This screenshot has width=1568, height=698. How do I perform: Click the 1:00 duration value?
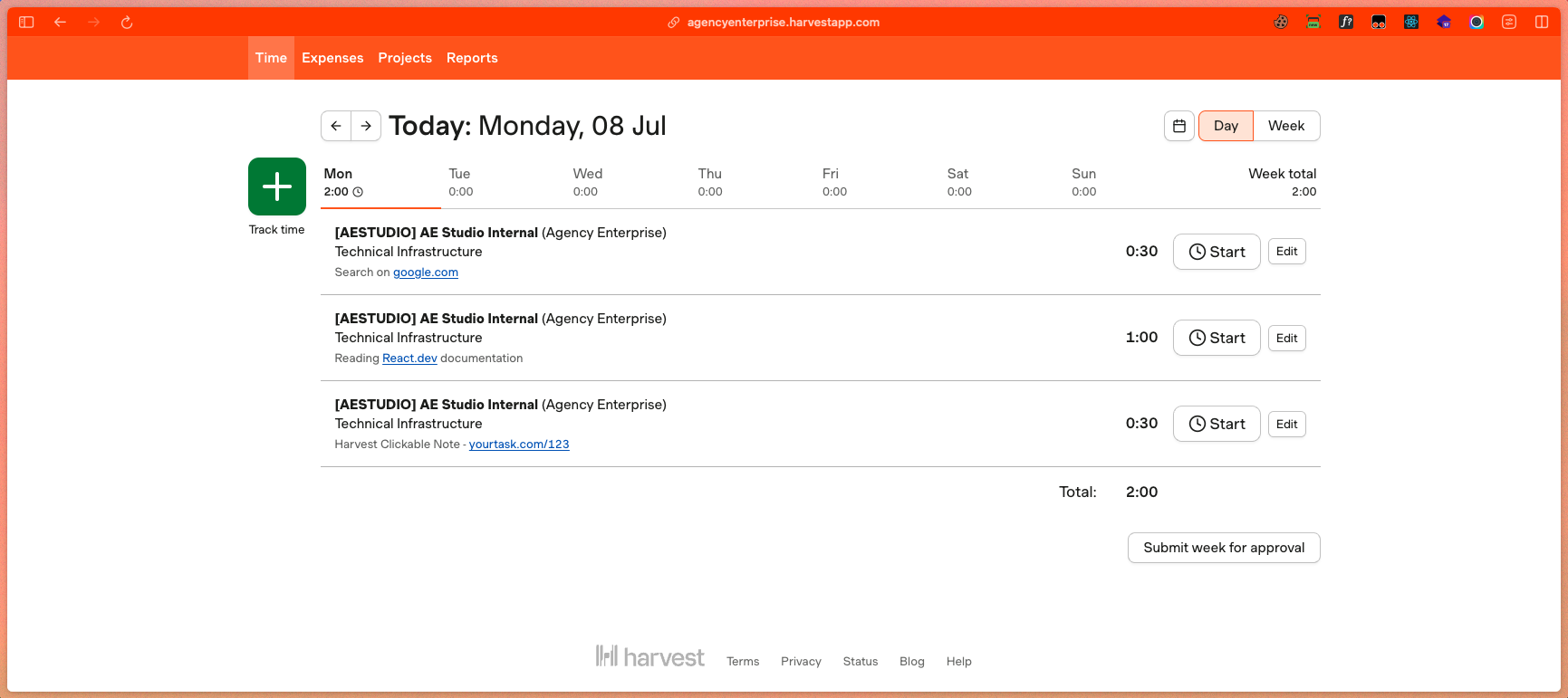pos(1141,338)
